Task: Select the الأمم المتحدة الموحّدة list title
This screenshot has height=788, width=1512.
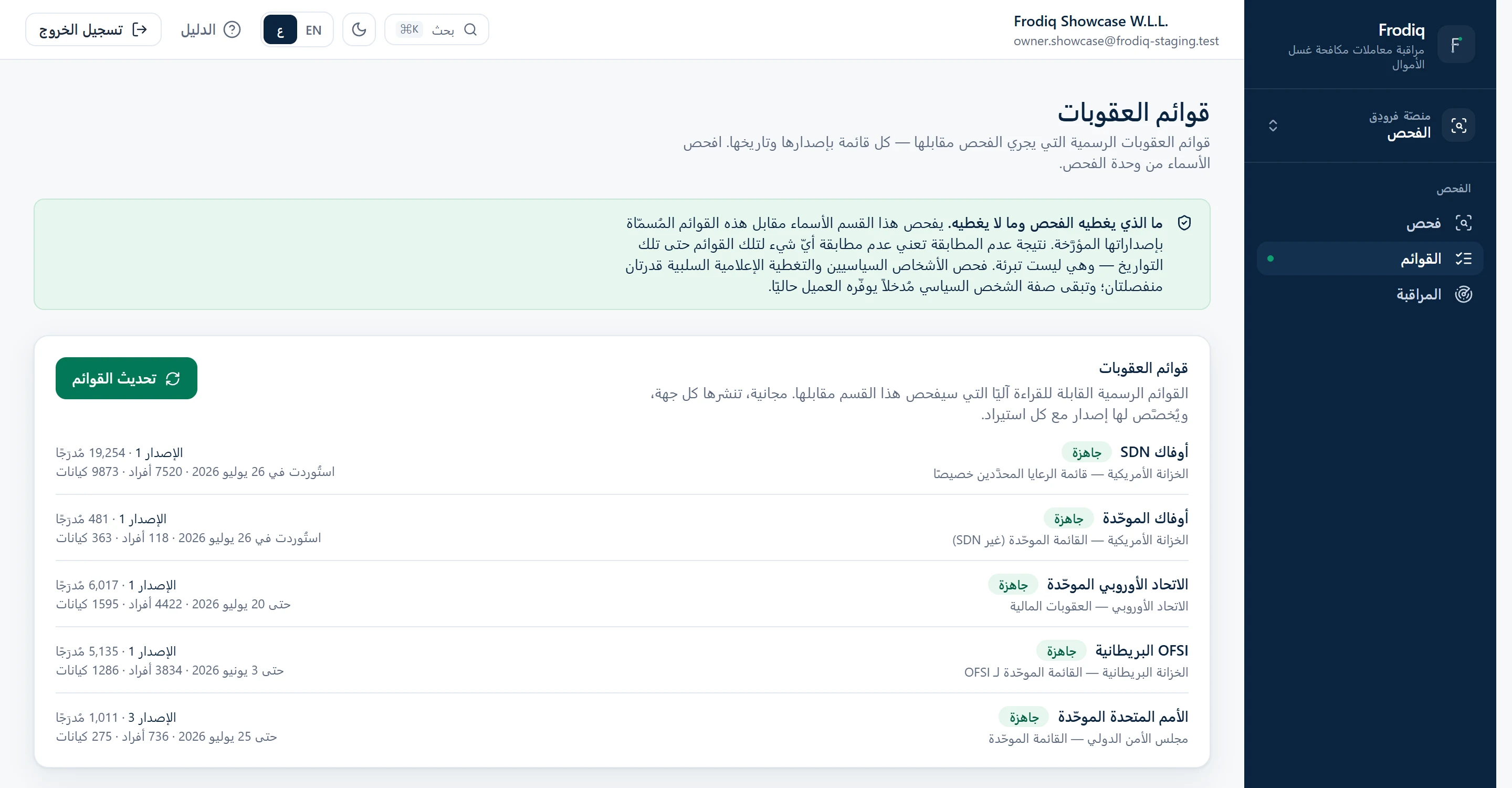Action: [1123, 717]
